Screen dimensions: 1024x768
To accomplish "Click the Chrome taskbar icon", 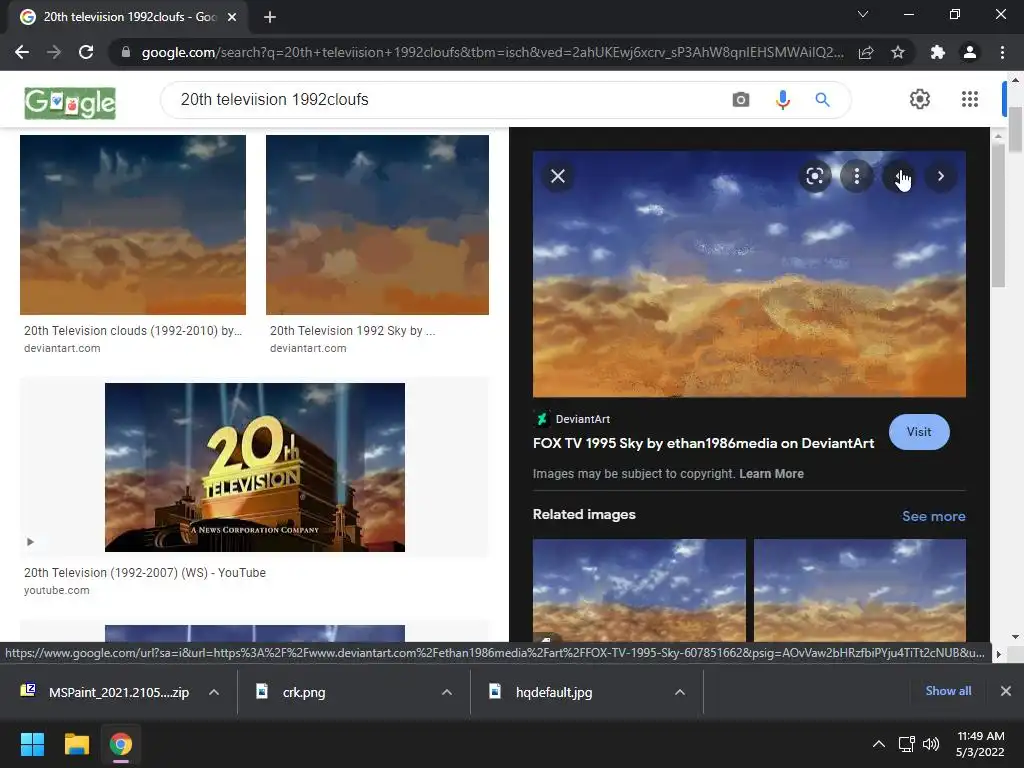I will pyautogui.click(x=121, y=744).
